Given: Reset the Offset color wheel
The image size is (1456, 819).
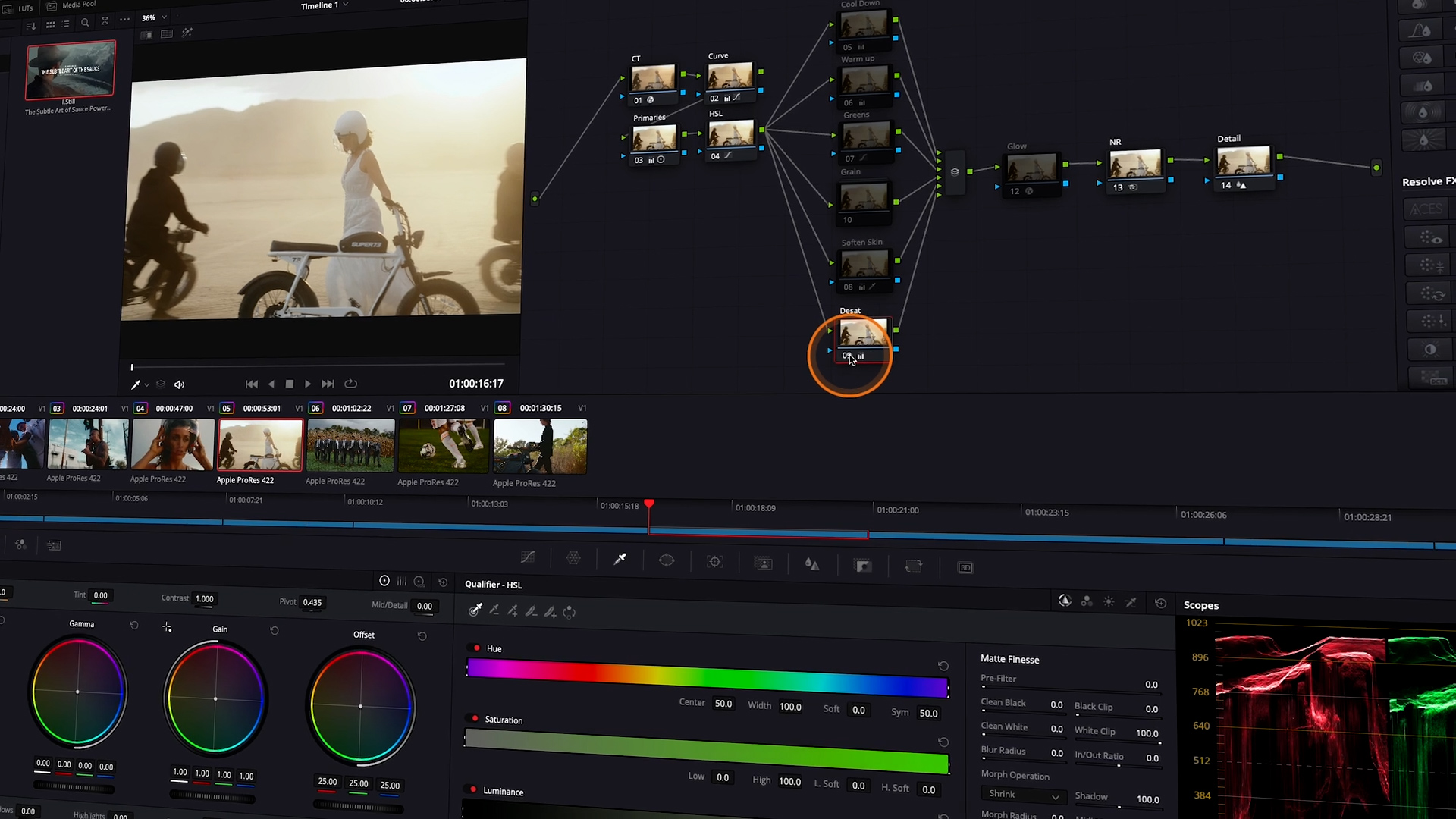Looking at the screenshot, I should [422, 636].
